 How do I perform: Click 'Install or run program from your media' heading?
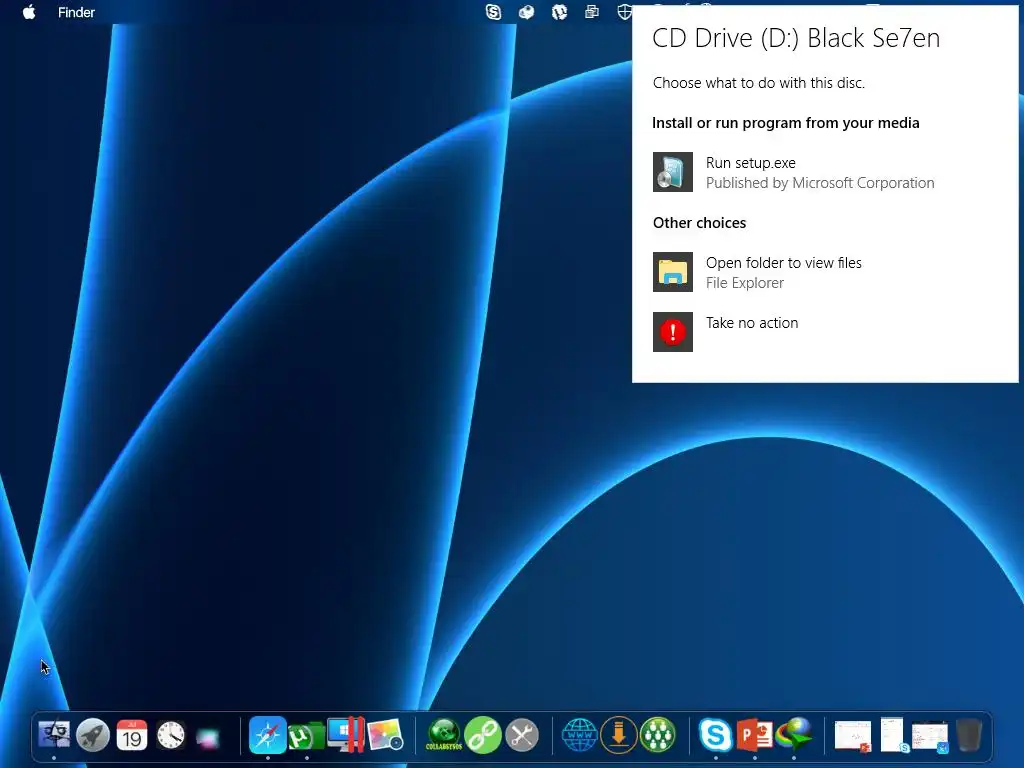pyautogui.click(x=786, y=123)
